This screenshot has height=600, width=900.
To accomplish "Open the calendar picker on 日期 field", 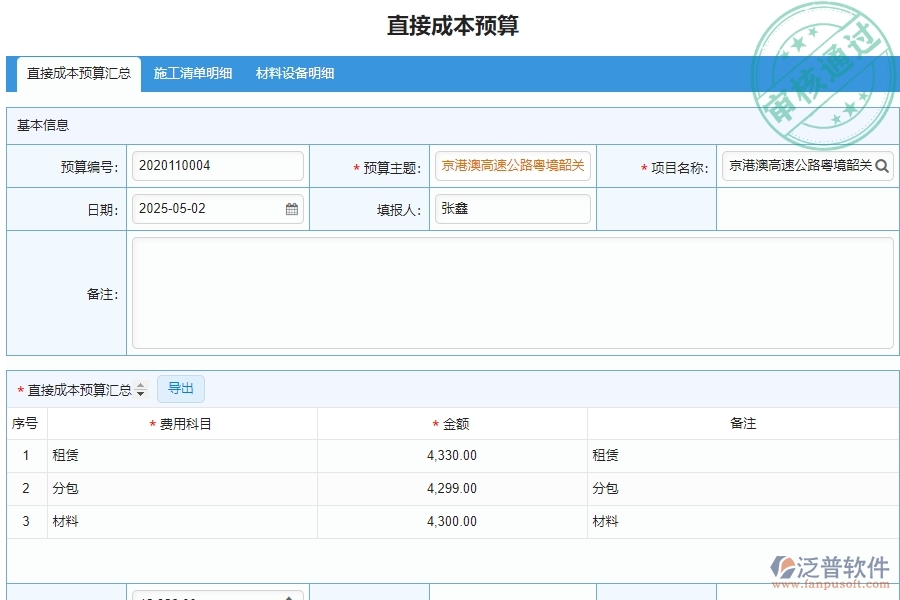I will pos(288,208).
